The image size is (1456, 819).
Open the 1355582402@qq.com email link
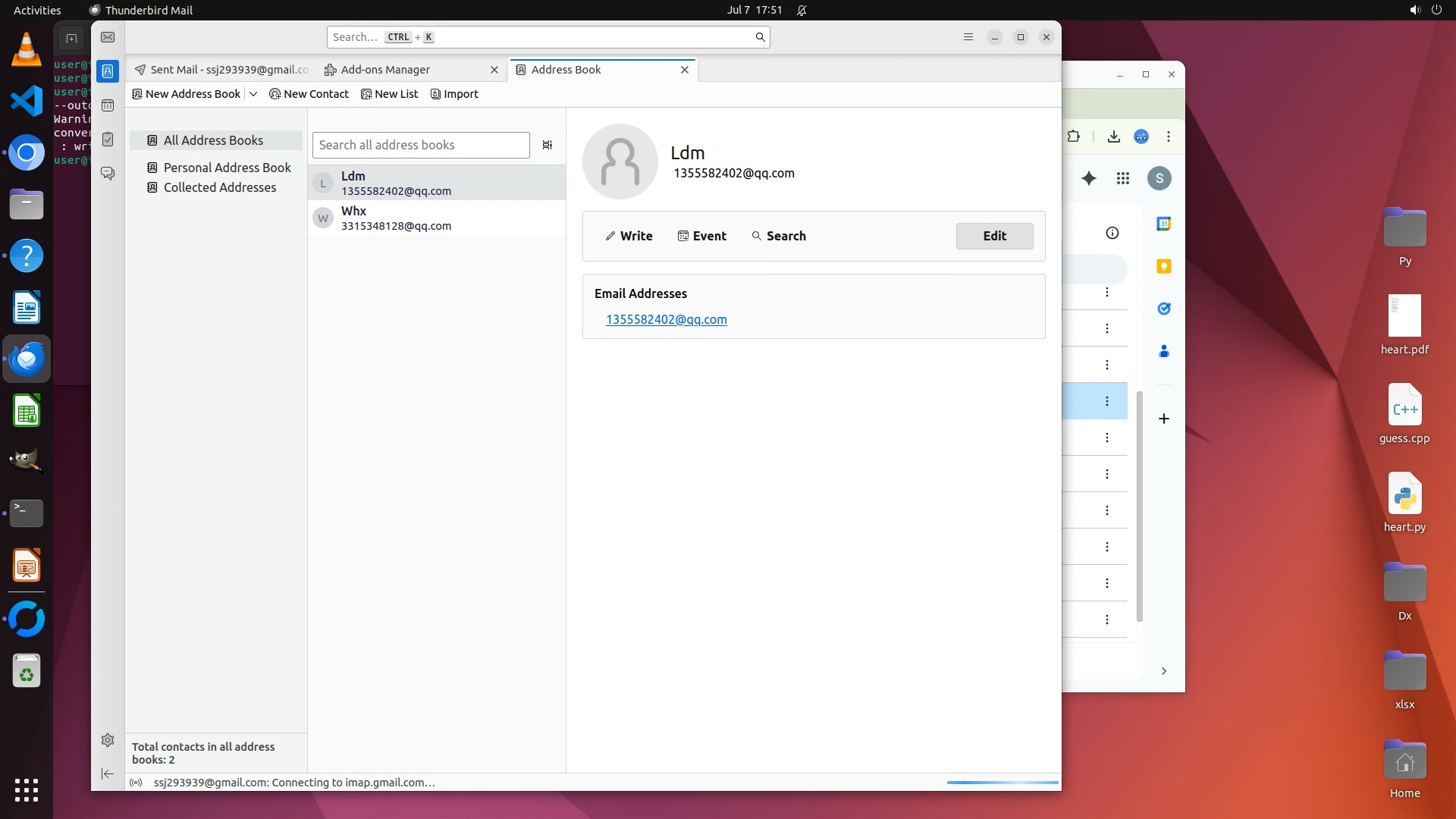(x=666, y=320)
